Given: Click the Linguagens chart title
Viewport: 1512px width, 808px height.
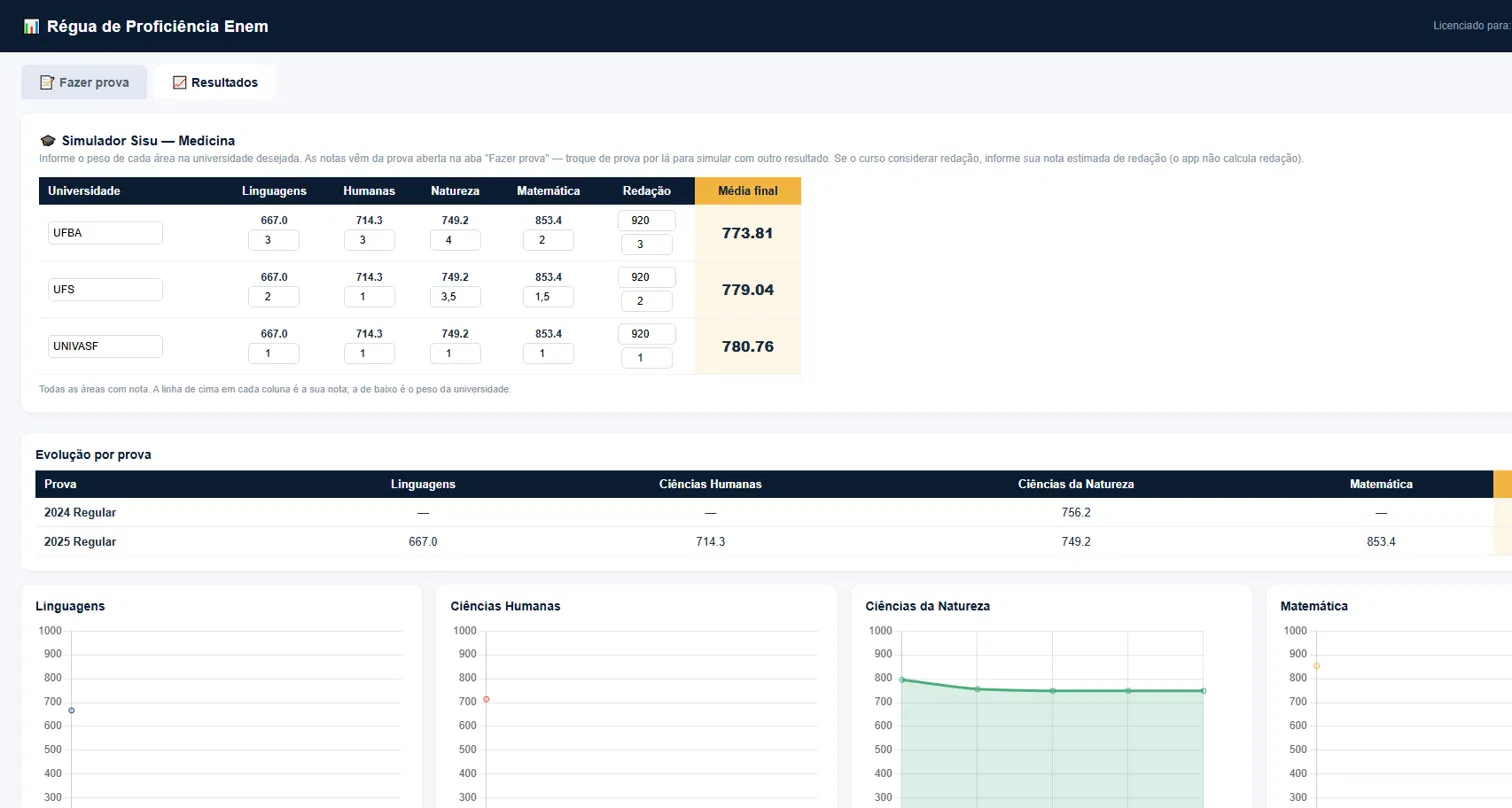Looking at the screenshot, I should 70,606.
